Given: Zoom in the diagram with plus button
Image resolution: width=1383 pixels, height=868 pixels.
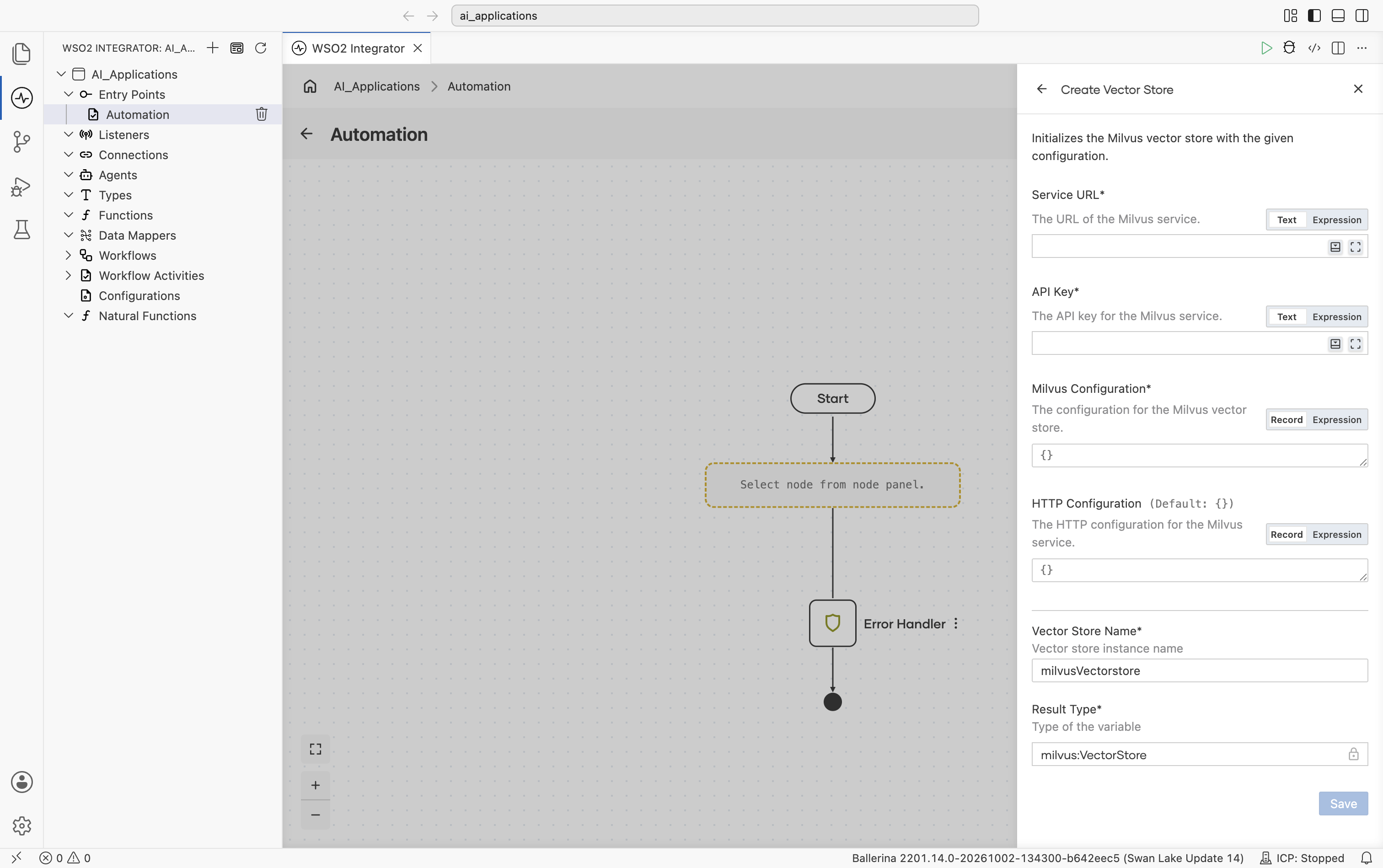Looking at the screenshot, I should pos(315,785).
